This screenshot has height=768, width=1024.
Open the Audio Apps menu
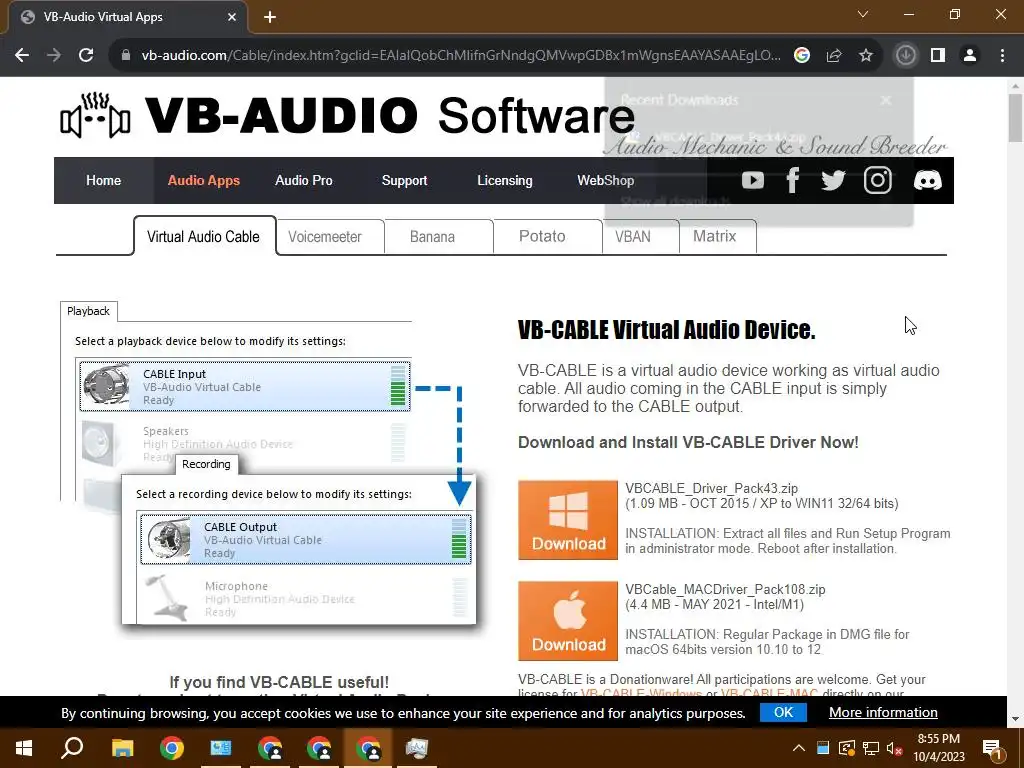[x=204, y=180]
